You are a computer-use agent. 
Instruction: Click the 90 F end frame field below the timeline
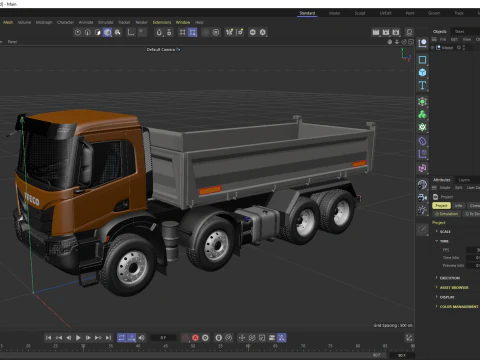coord(401,355)
